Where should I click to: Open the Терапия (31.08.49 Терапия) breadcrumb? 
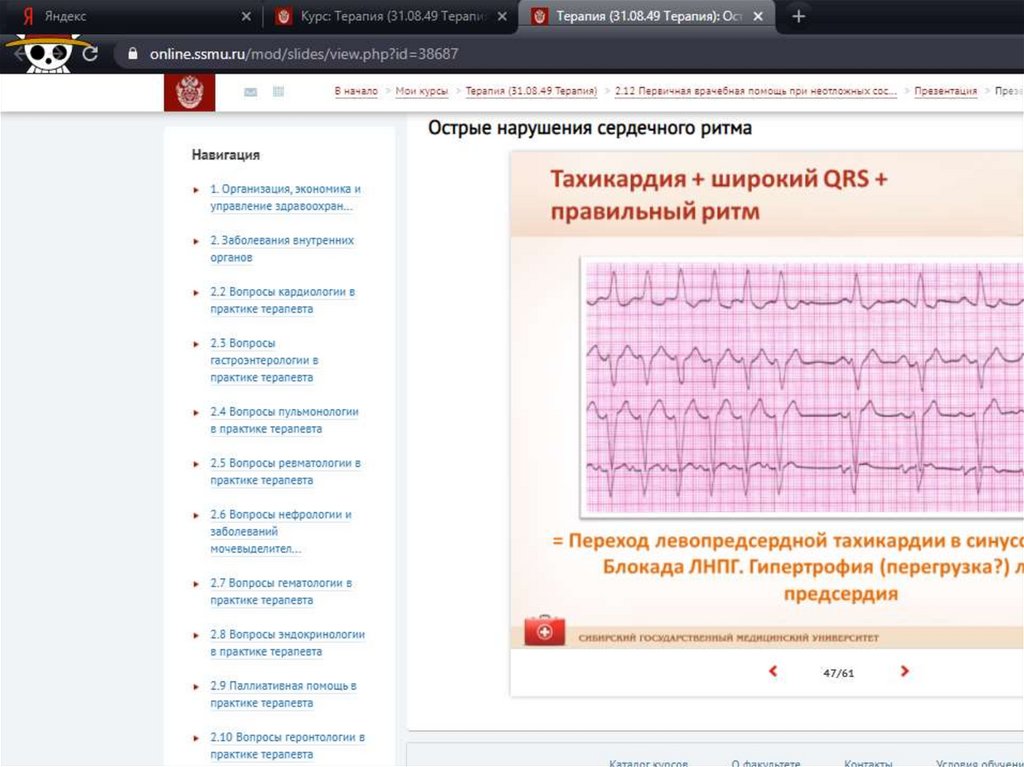[x=531, y=91]
